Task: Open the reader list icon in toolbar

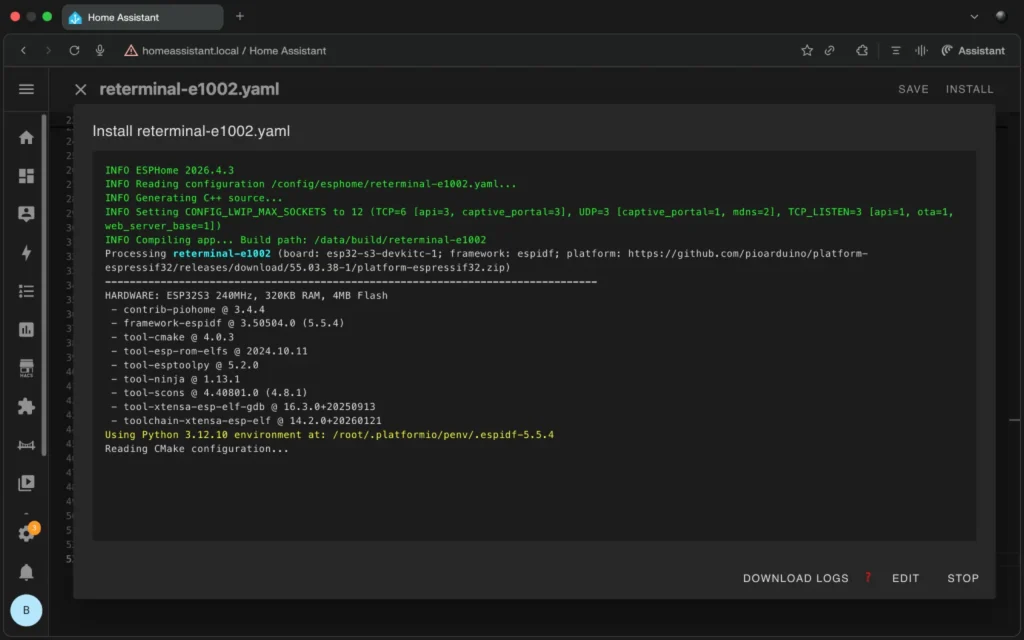Action: [895, 50]
